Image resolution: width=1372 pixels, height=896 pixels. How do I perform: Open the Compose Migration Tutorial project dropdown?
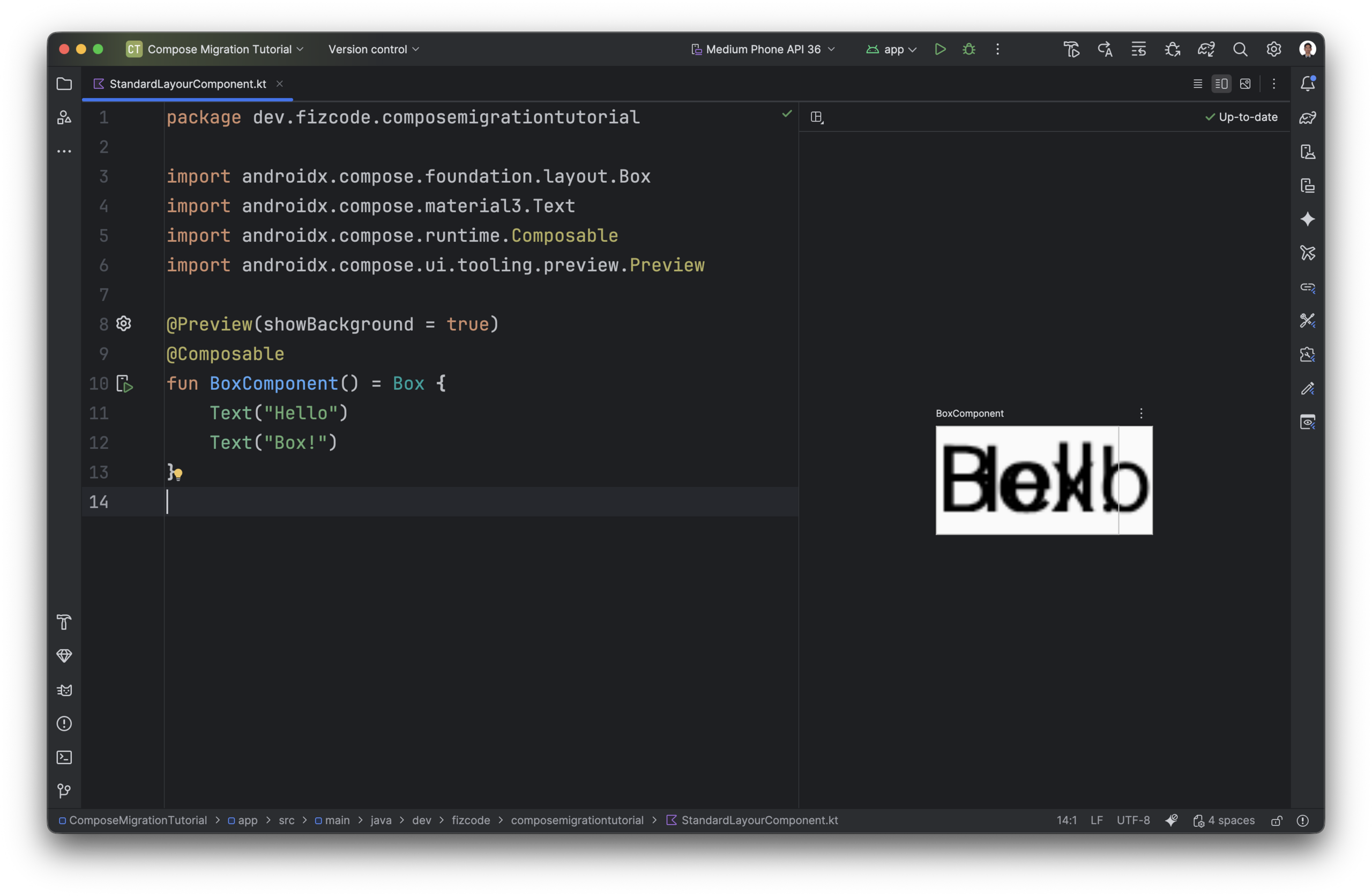(x=215, y=49)
